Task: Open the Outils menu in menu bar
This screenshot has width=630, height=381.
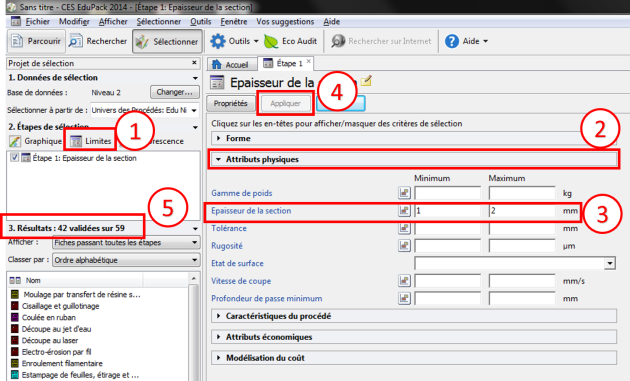Action: tap(200, 22)
